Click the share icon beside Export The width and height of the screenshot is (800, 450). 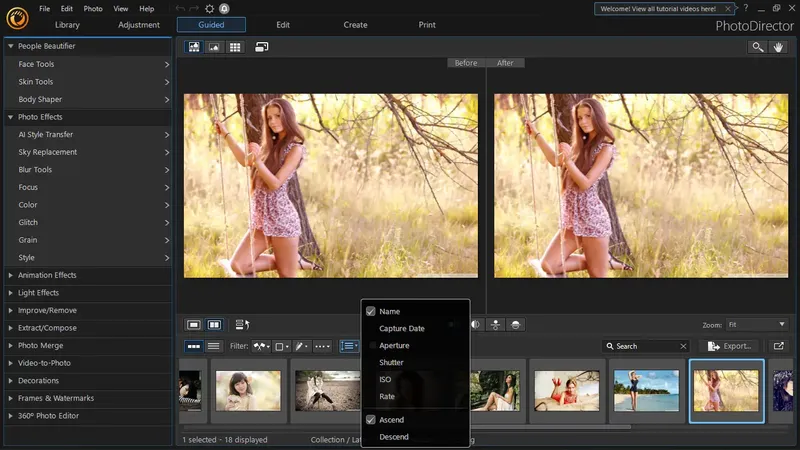tap(779, 346)
